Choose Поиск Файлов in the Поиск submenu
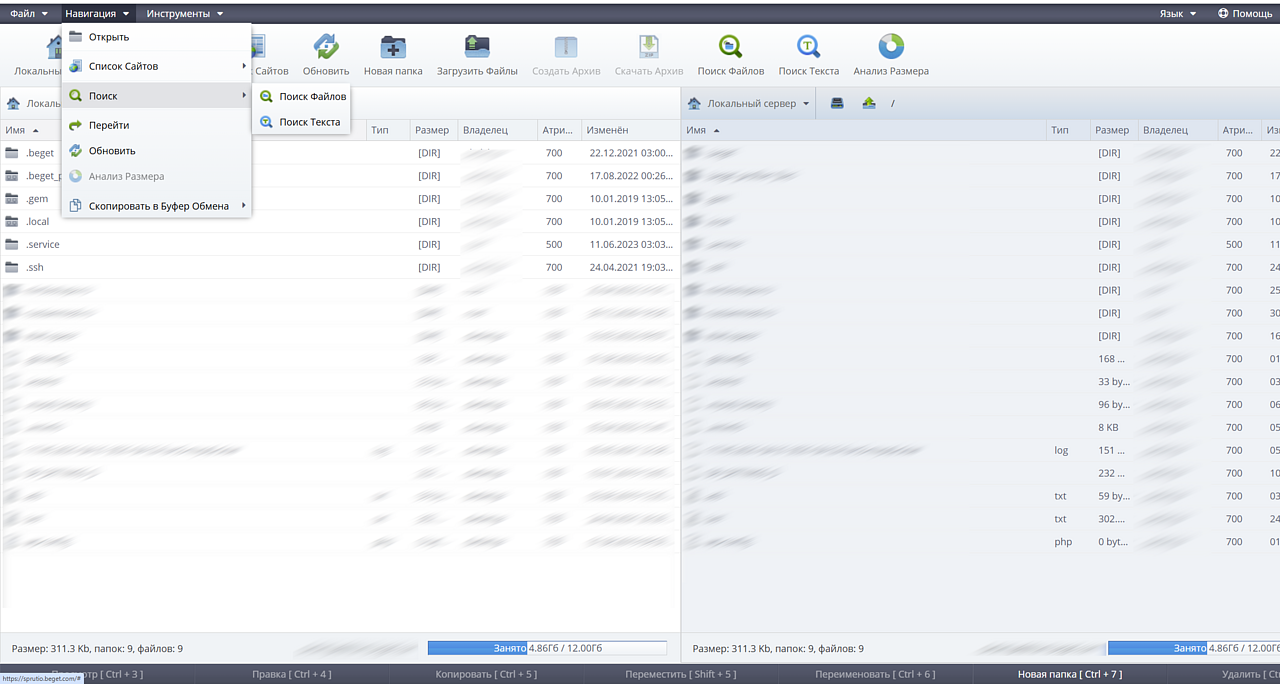The image size is (1280, 684). click(x=312, y=97)
